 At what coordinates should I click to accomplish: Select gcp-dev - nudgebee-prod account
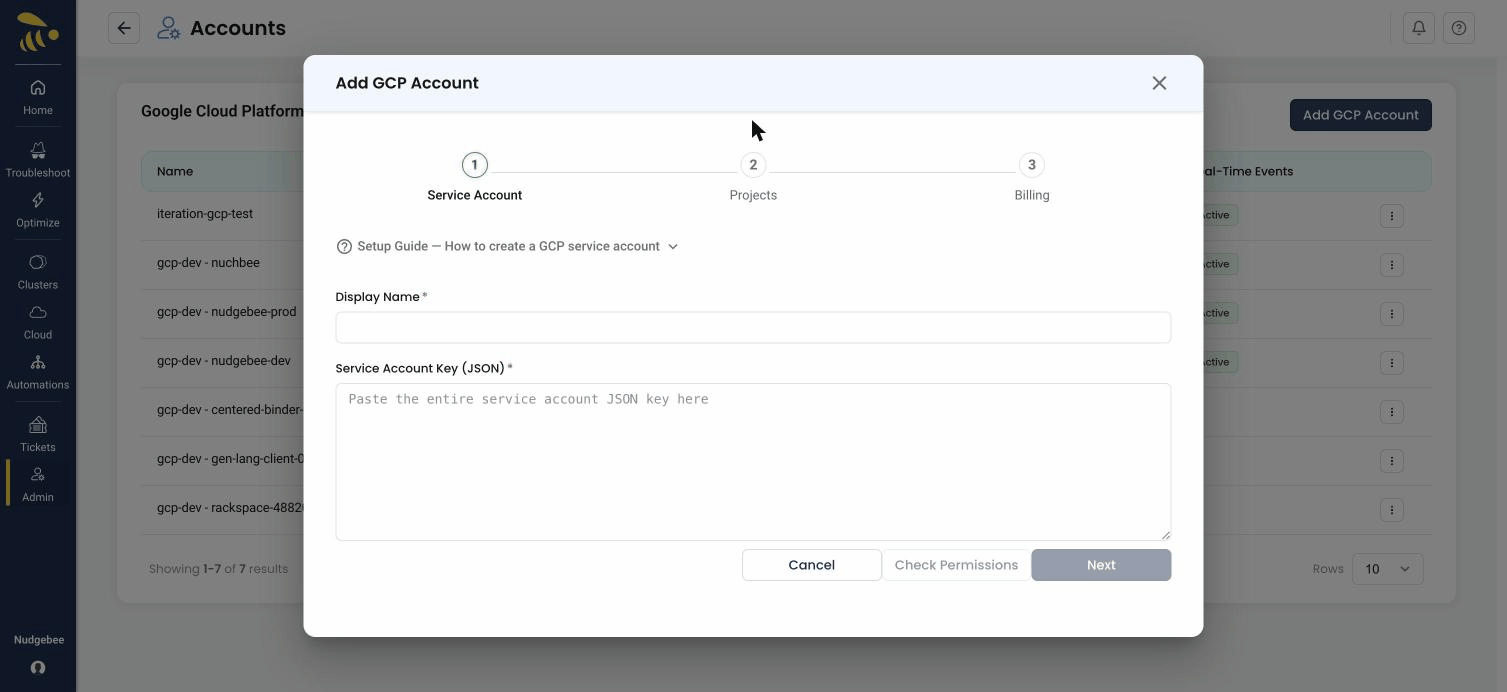[227, 312]
